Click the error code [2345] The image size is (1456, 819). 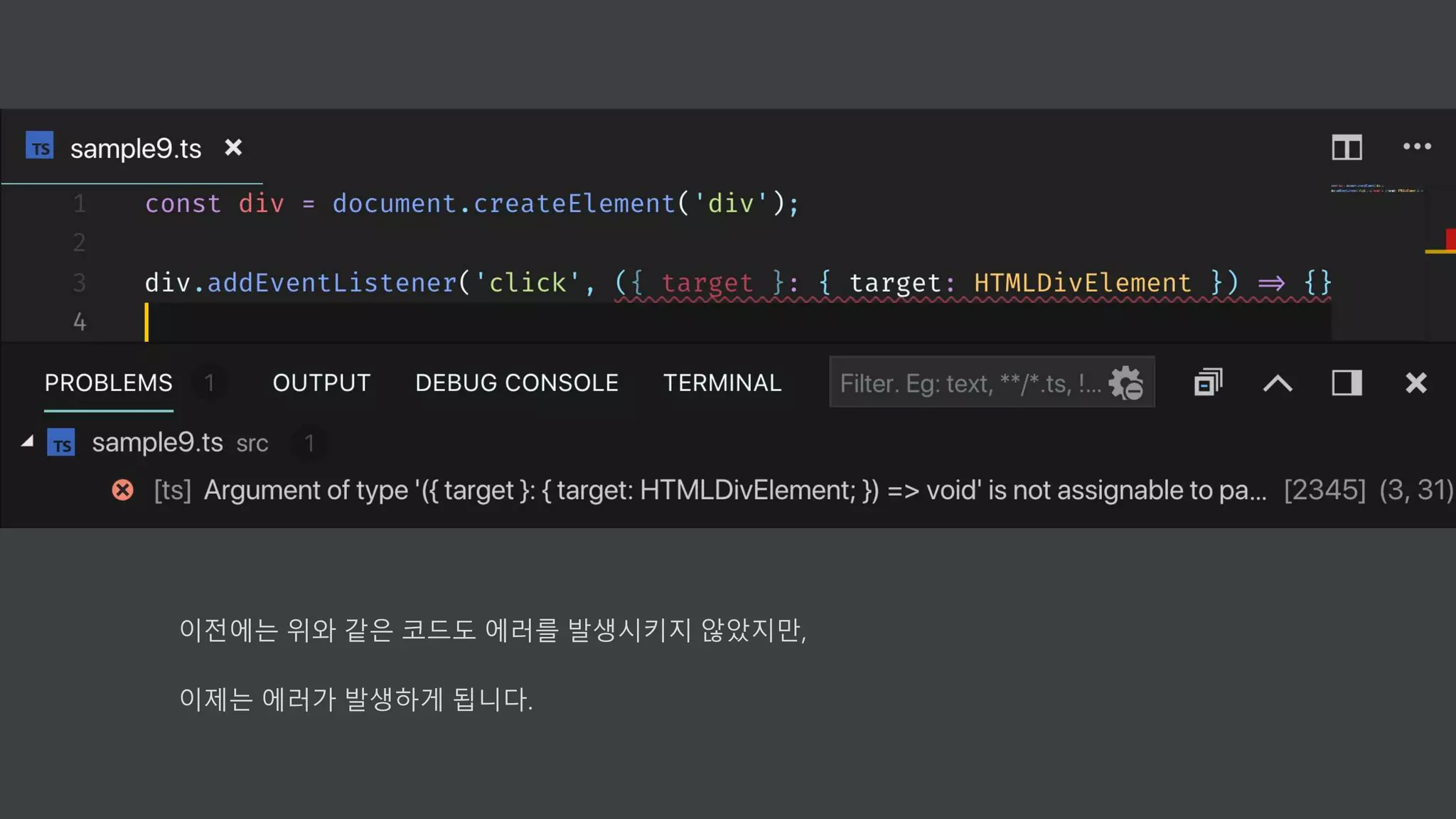click(1325, 490)
